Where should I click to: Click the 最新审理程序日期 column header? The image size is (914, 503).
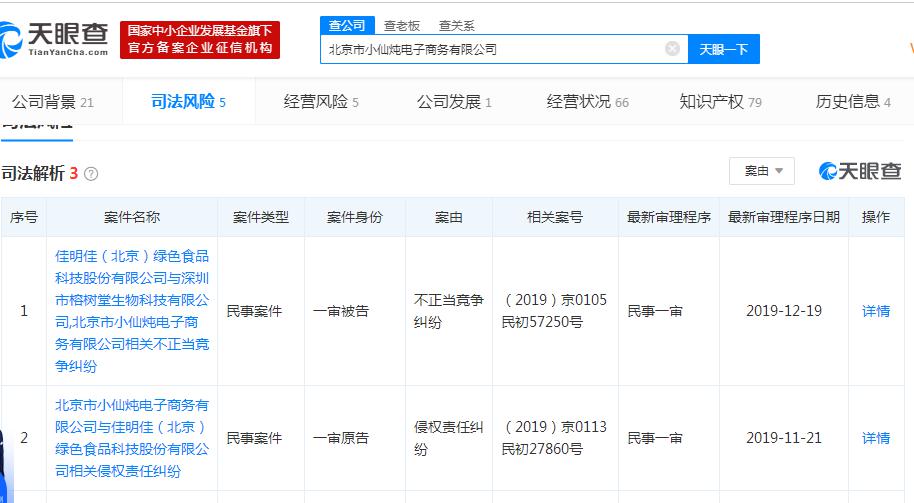click(783, 217)
